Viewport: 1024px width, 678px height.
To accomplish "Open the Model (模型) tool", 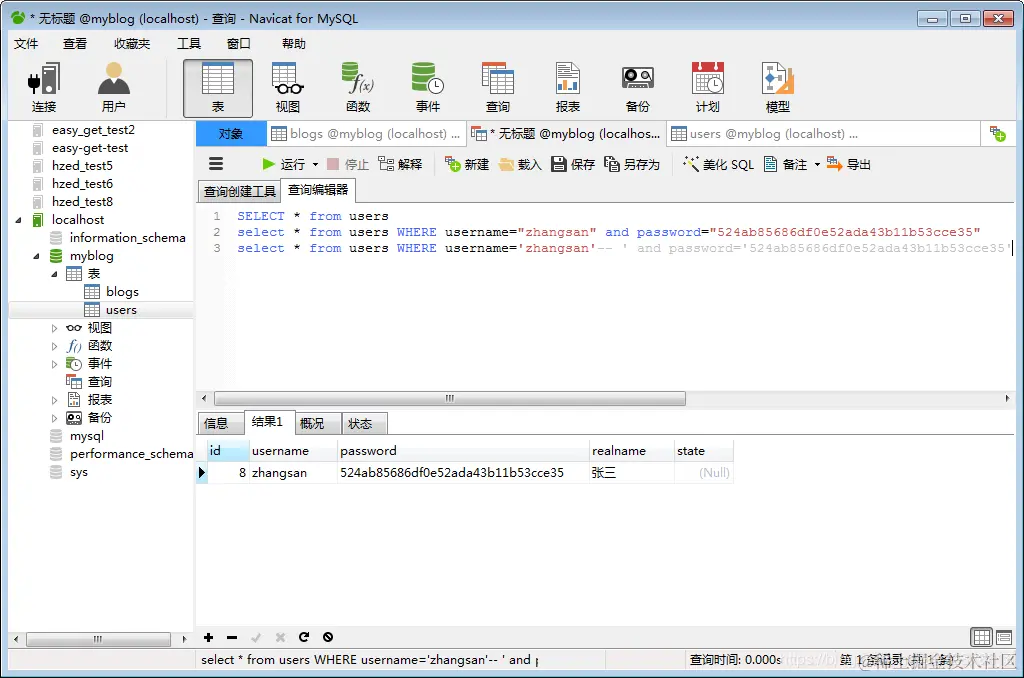I will point(777,88).
